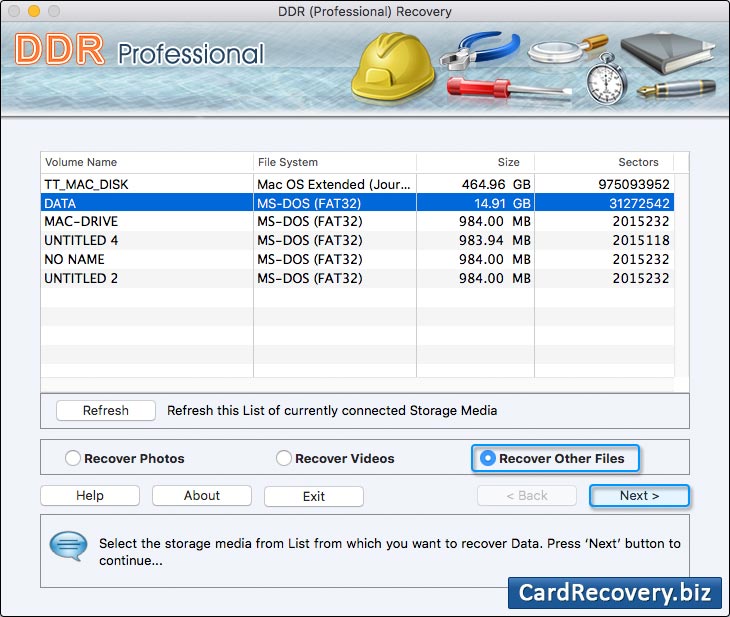Choose Recover Other Files radio button
Screen dimensions: 730x617
[x=487, y=458]
